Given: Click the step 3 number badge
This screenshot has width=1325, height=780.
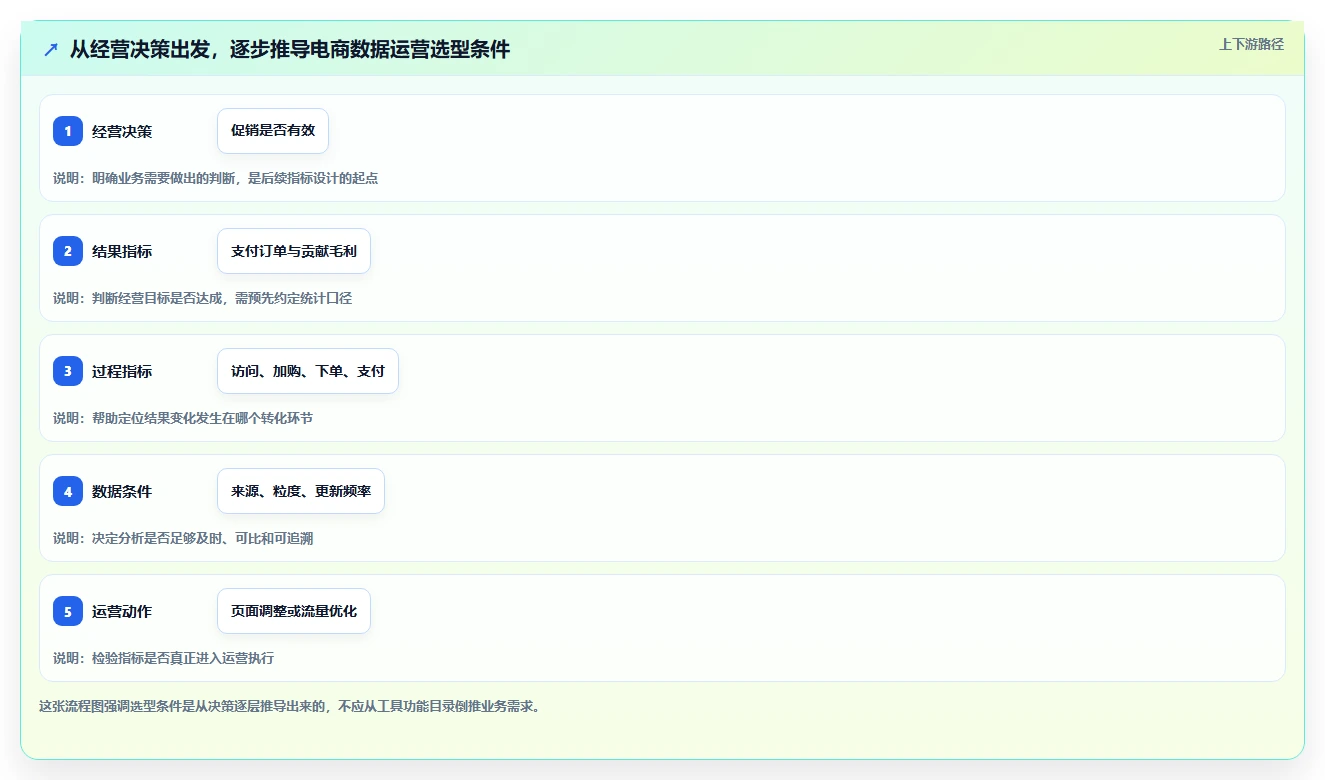Looking at the screenshot, I should (68, 371).
